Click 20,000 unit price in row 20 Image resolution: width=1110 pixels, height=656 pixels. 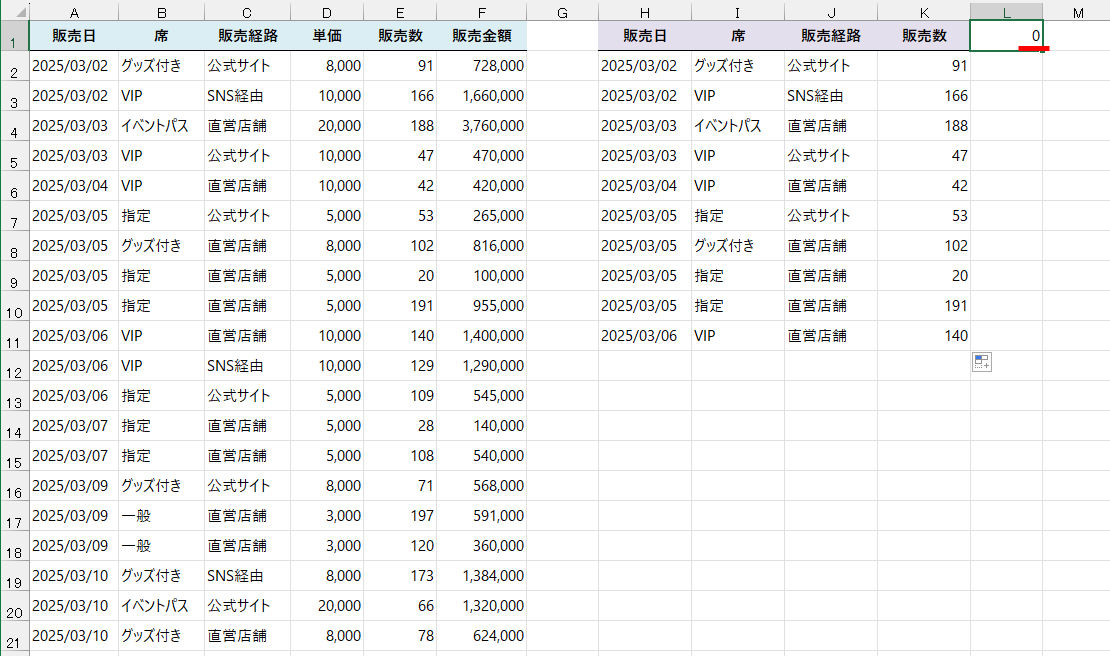327,606
